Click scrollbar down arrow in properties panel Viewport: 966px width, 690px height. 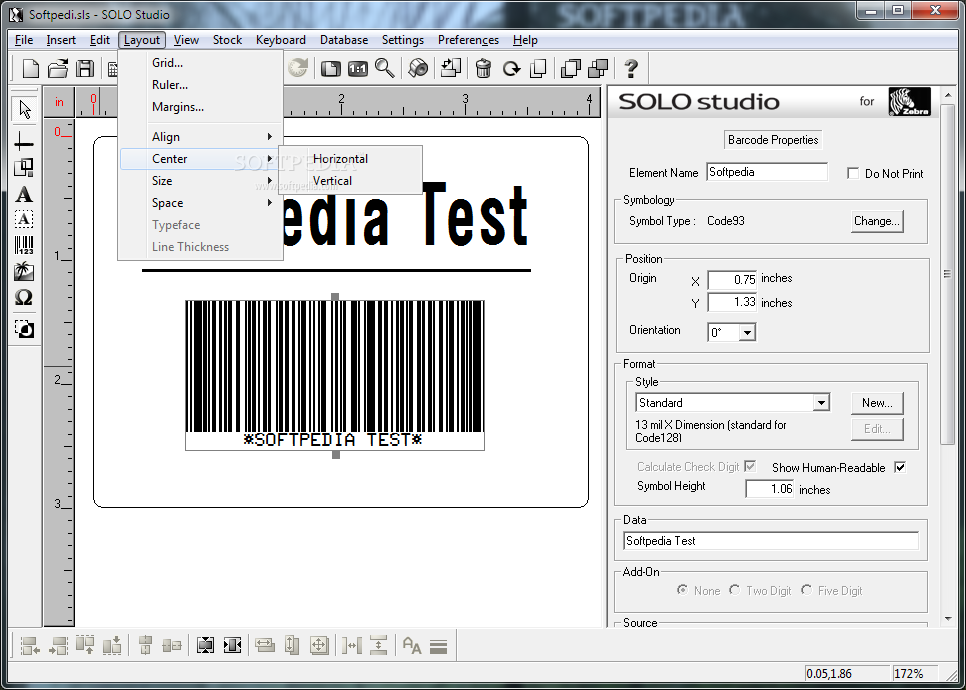click(x=948, y=618)
